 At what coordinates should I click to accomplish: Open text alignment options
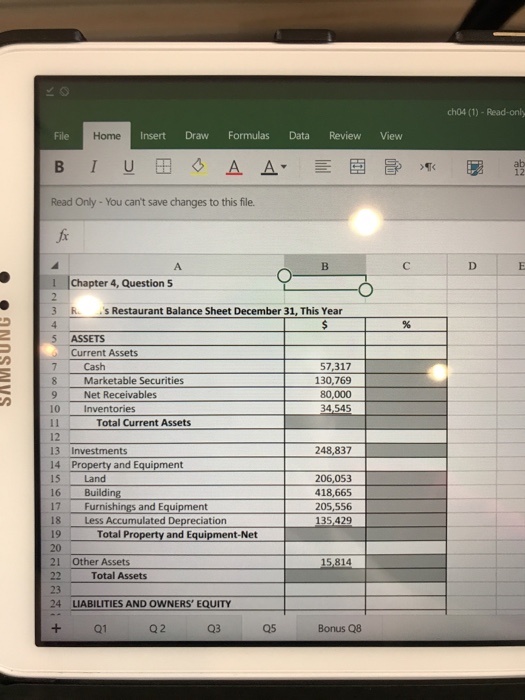coord(323,167)
